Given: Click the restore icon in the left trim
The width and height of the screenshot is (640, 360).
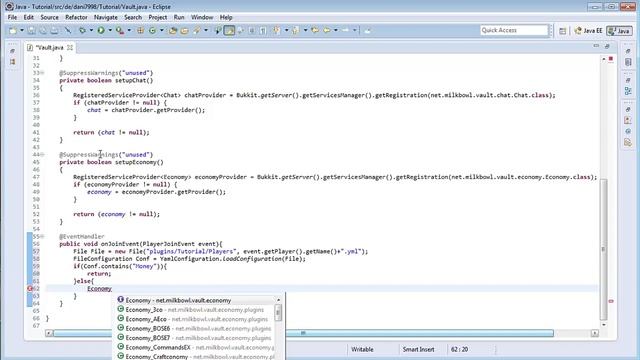Looking at the screenshot, I should coord(12,51).
